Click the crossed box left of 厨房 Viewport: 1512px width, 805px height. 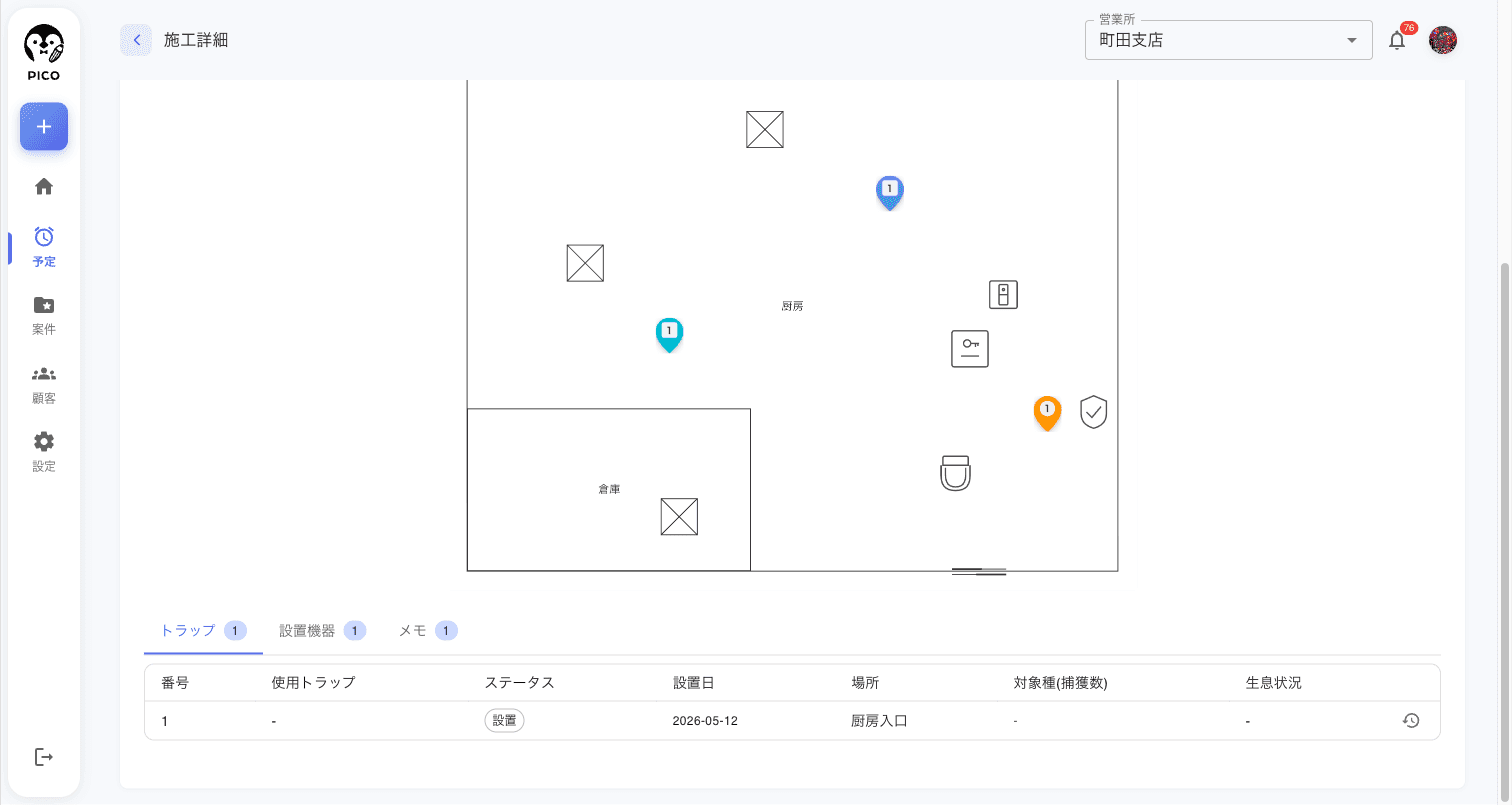[x=585, y=263]
